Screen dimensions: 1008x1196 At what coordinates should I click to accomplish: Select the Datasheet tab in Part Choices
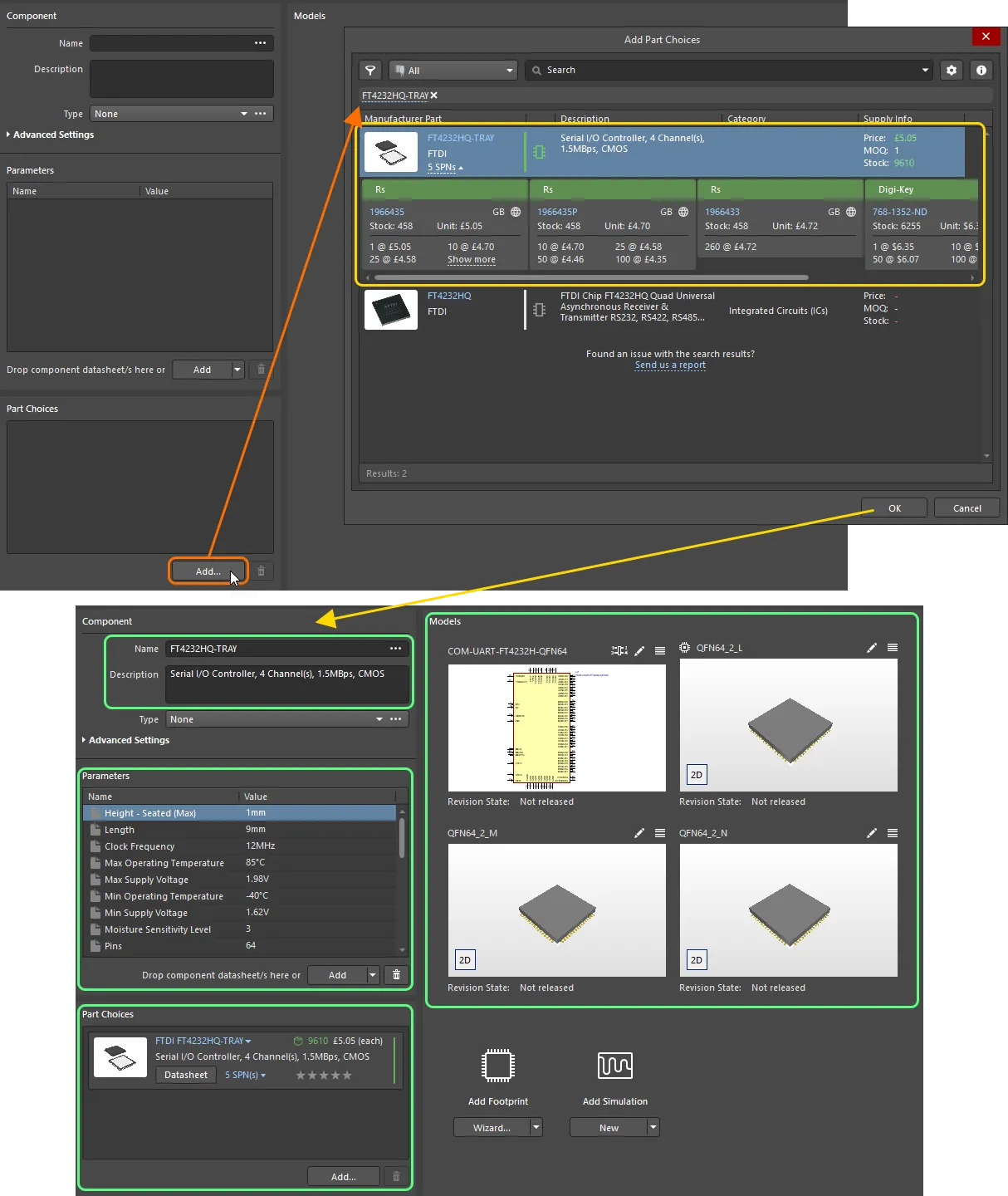tap(185, 1074)
